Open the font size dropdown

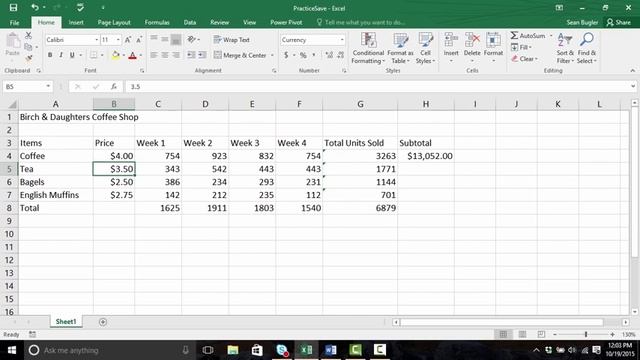click(x=118, y=40)
